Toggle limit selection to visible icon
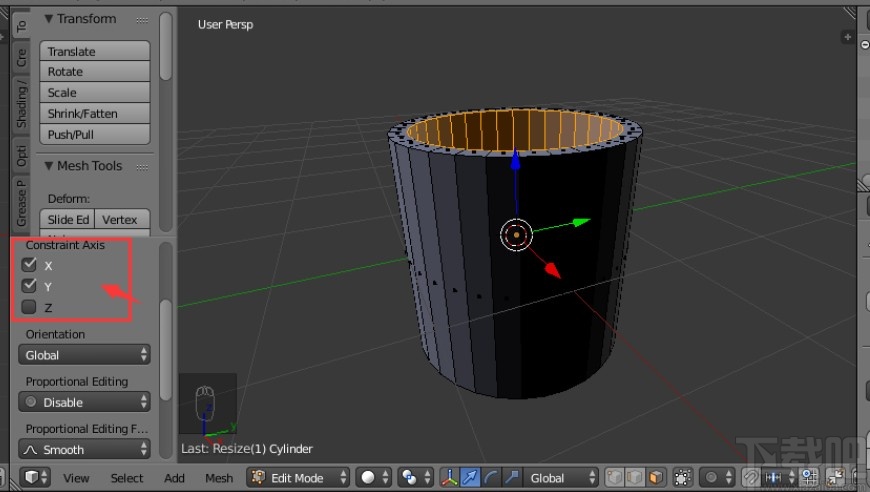870x492 pixels. [683, 478]
